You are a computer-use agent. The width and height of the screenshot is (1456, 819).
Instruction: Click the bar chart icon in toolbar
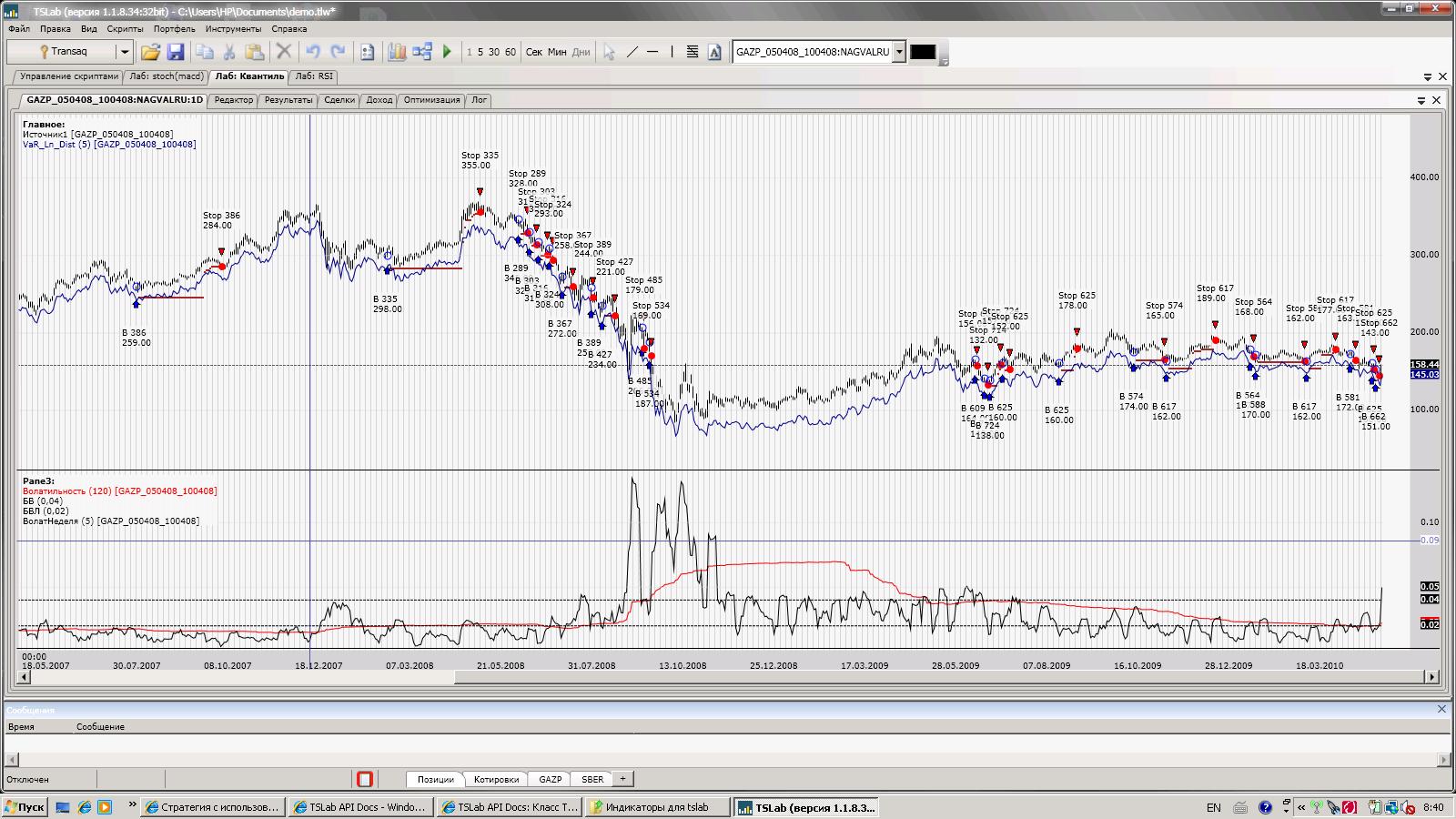397,52
